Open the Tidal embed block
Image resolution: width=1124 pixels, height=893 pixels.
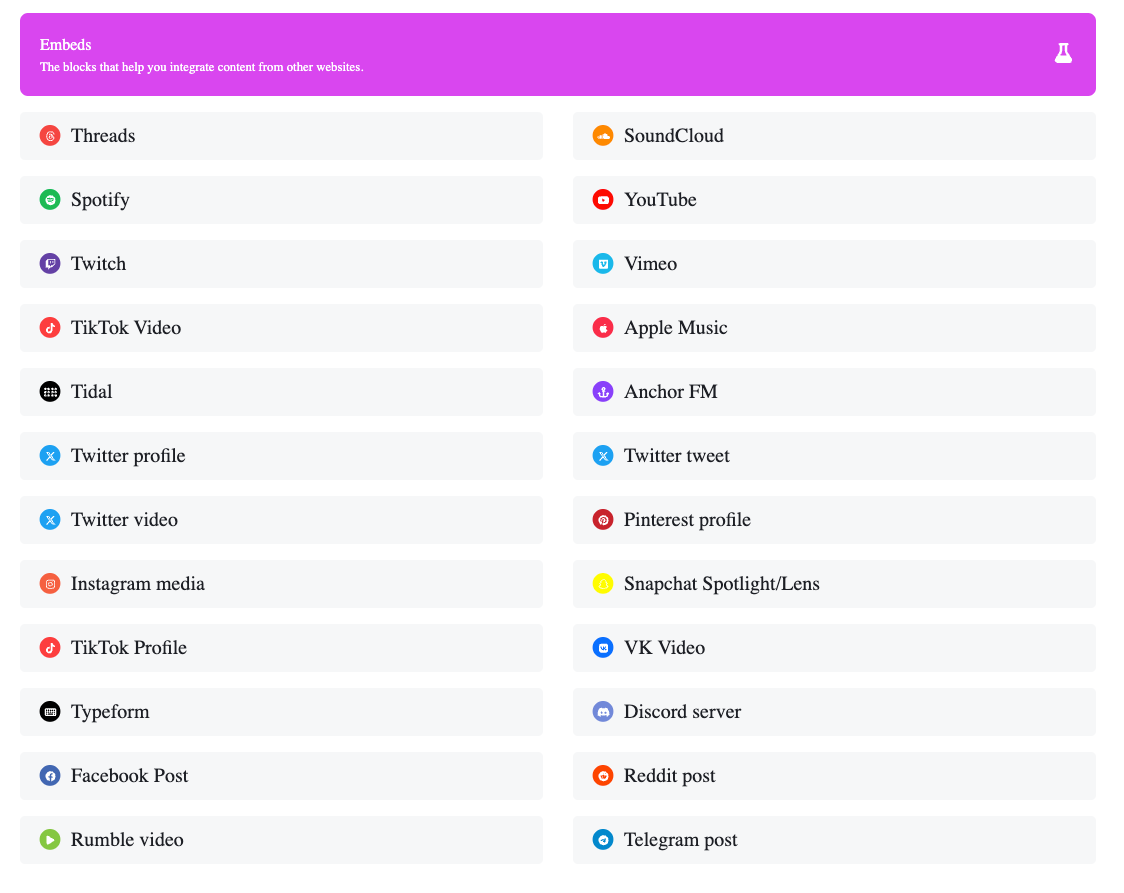(x=281, y=391)
